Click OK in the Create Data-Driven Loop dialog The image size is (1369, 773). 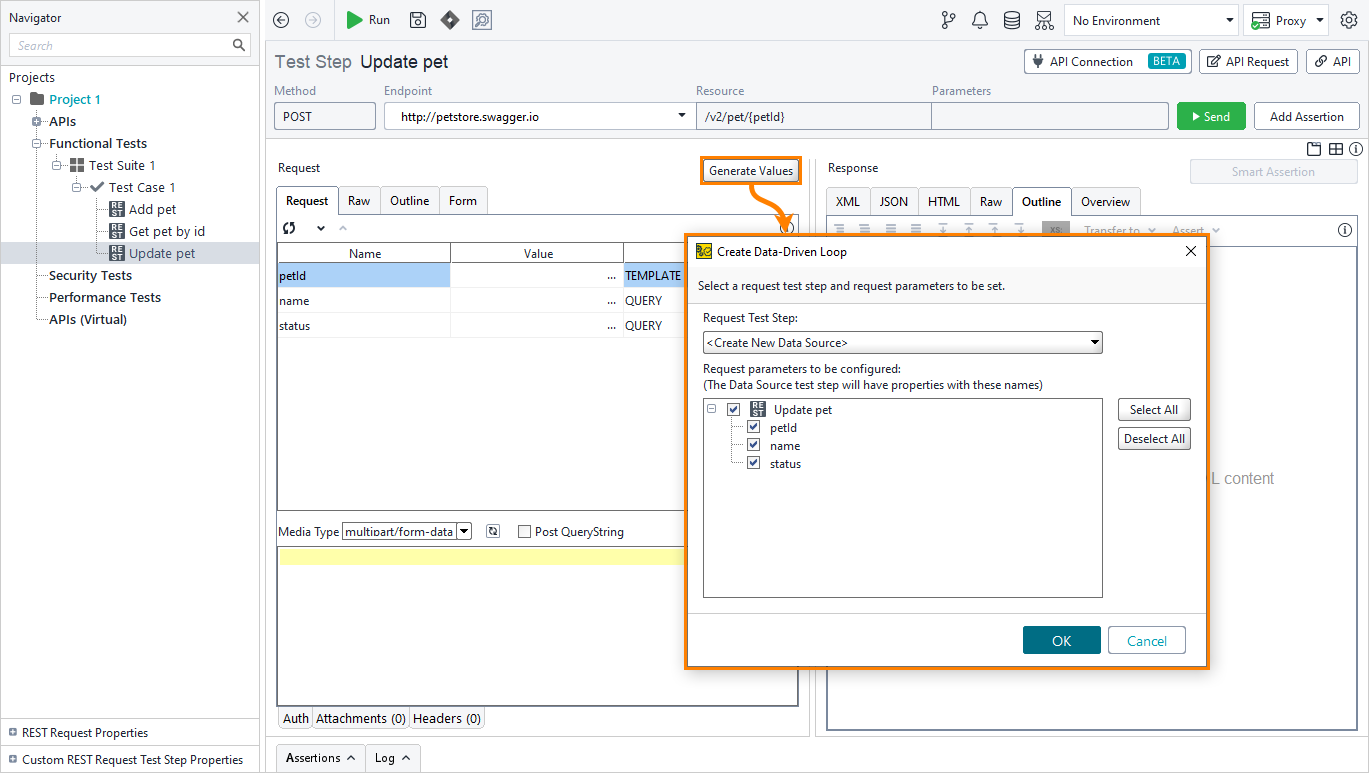click(x=1061, y=640)
